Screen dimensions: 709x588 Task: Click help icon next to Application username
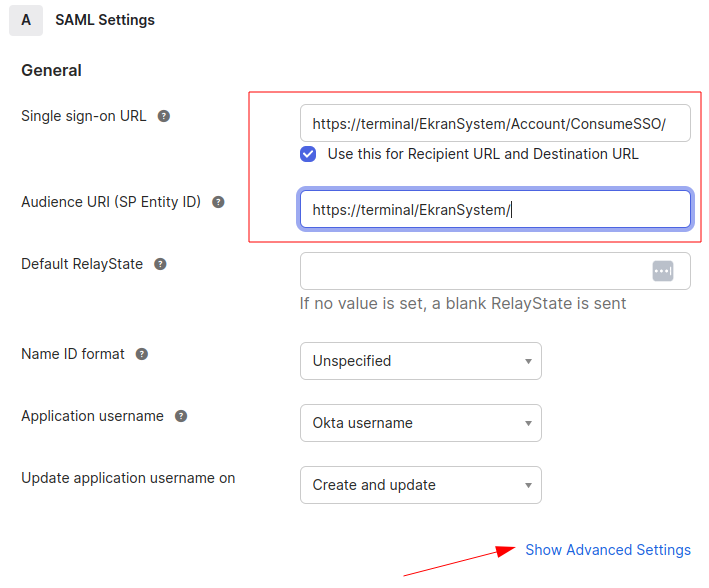pyautogui.click(x=181, y=416)
